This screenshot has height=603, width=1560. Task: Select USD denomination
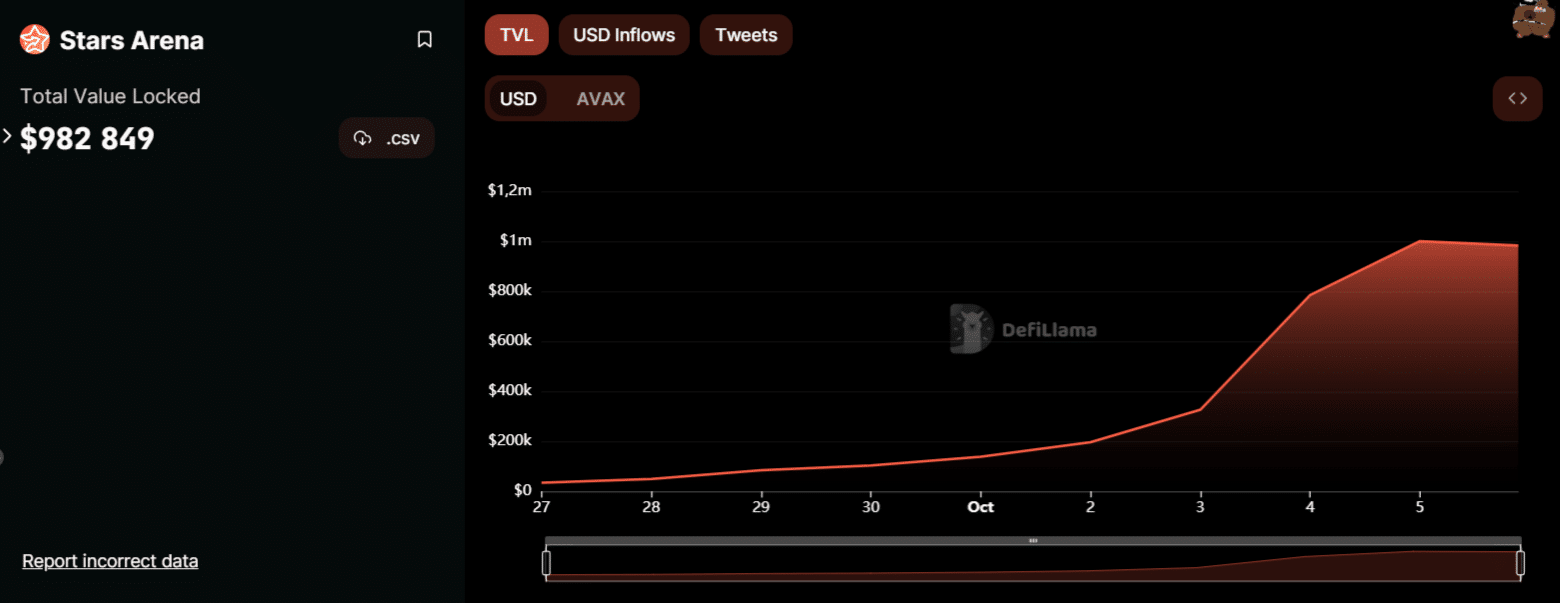pos(518,98)
